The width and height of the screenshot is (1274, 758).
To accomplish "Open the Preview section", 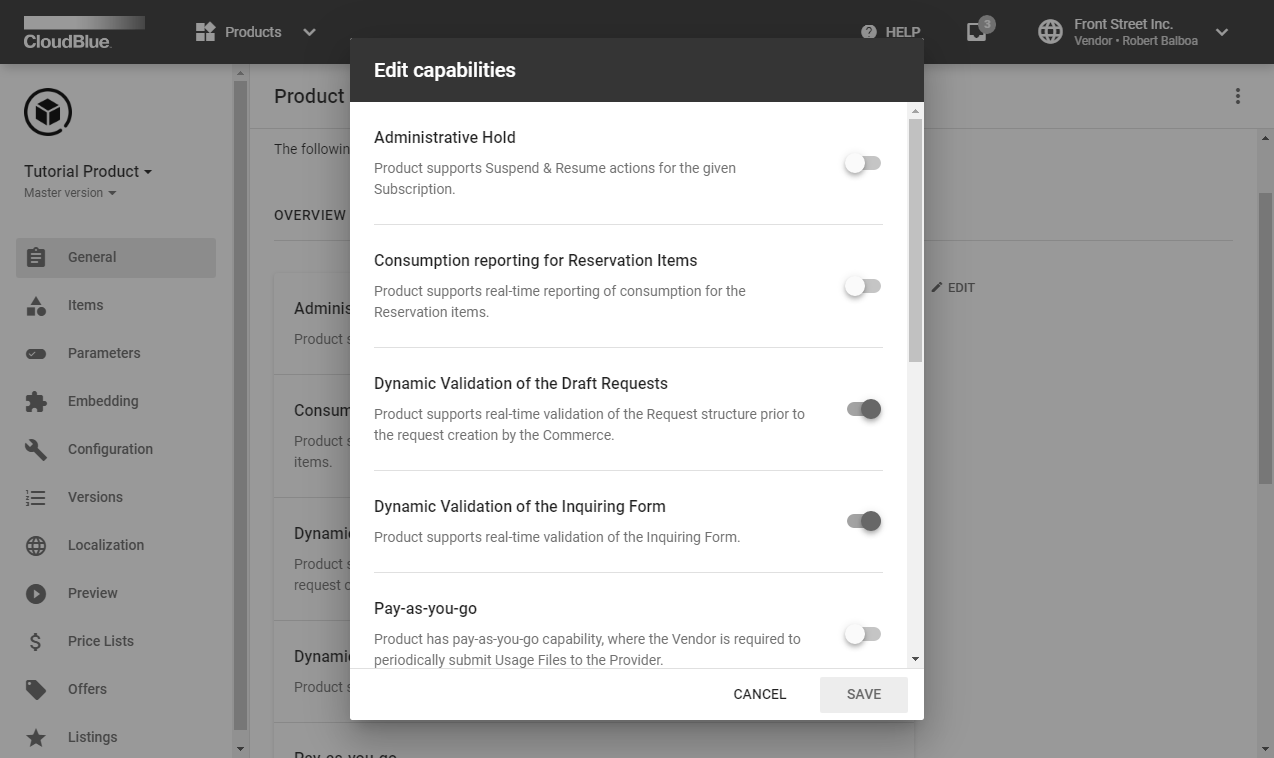I will 92,593.
